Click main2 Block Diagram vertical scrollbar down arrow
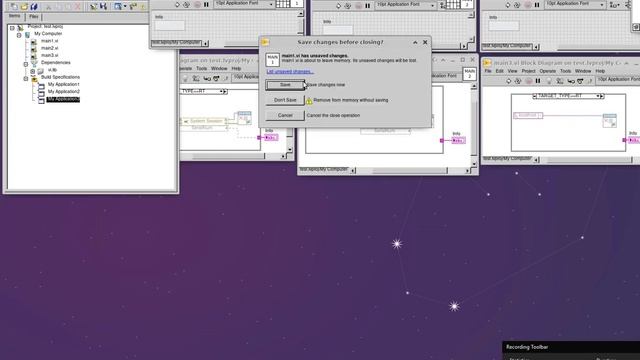The width and height of the screenshot is (640, 360). coord(474,164)
